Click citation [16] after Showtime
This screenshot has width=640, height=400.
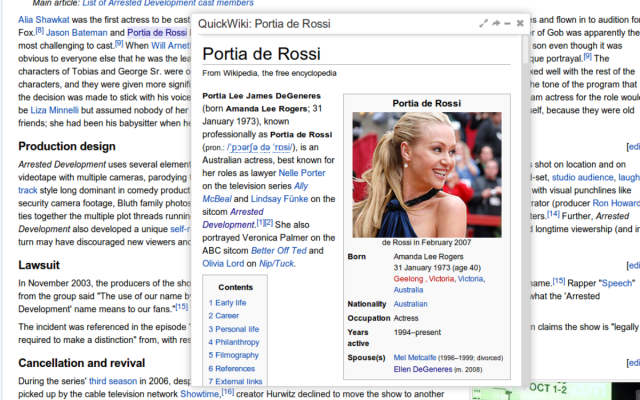tap(228, 392)
